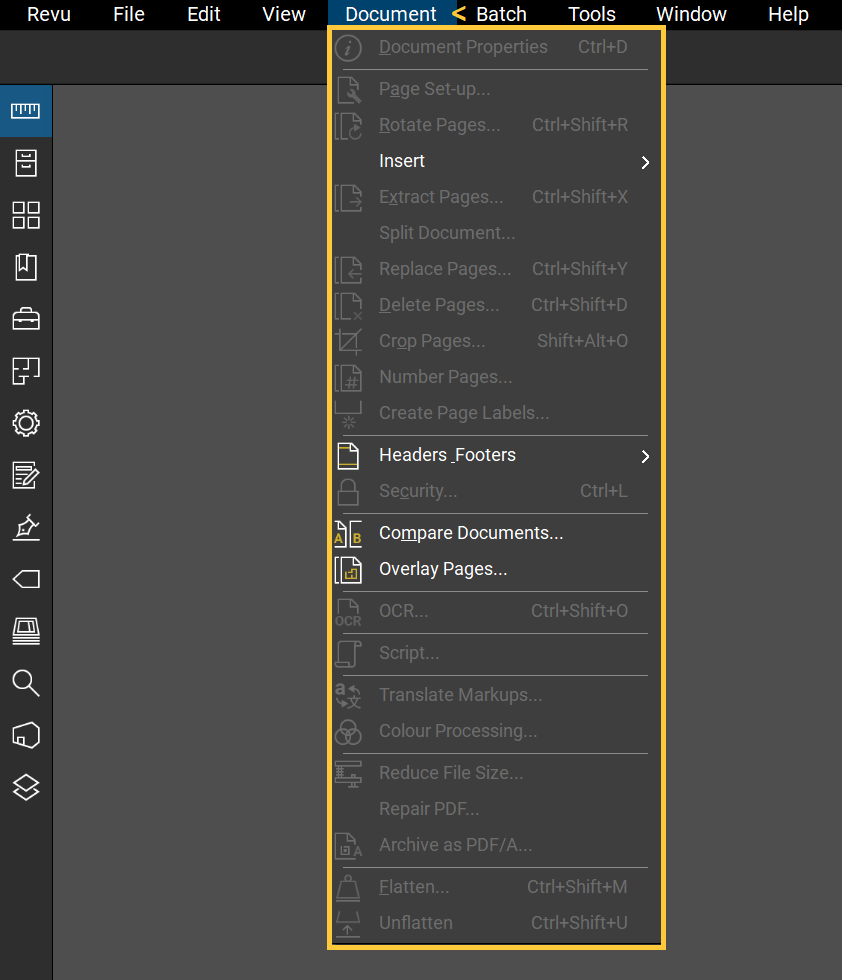Screen dimensions: 842x980
Task: Open the Bookmarks panel
Action: (25, 267)
